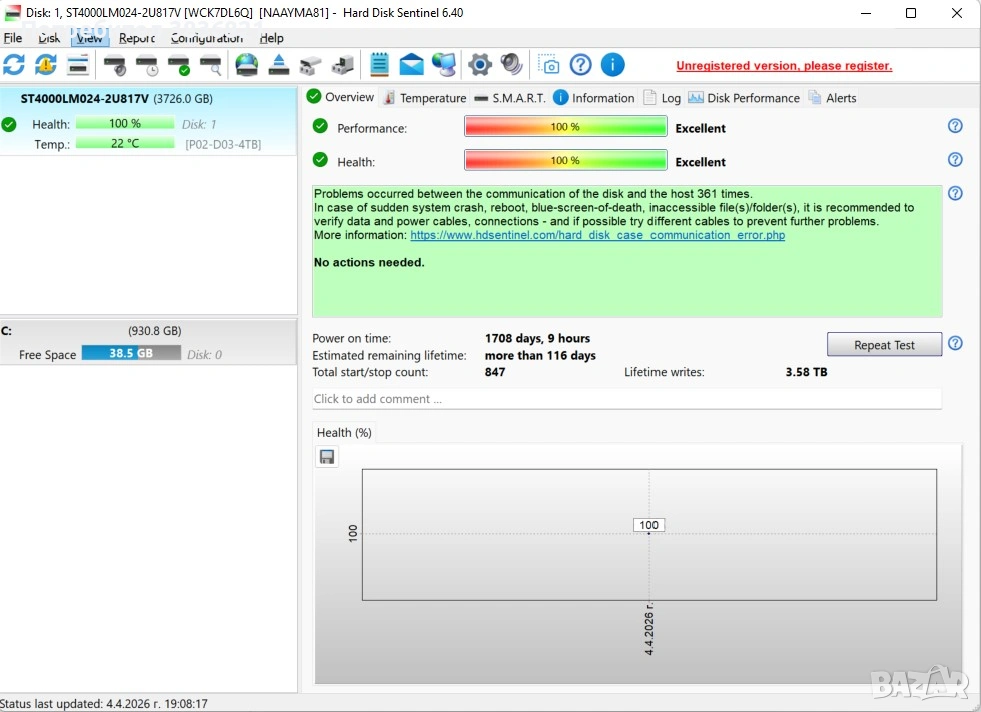The height and width of the screenshot is (712, 981).
Task: Open the hdsentinel.com communication error link
Action: 597,235
